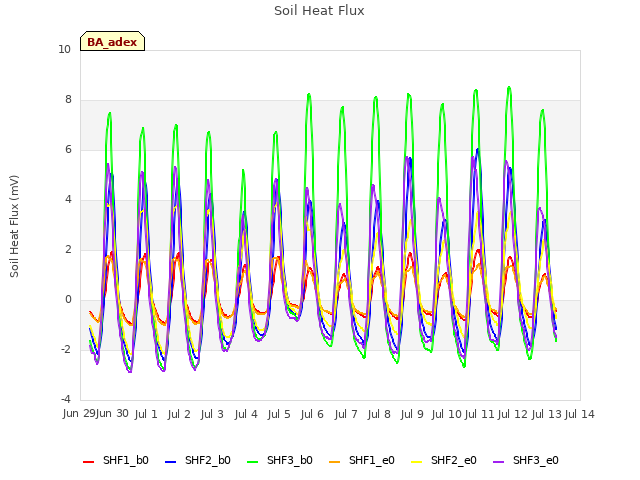The image size is (640, 480).
Task: Click the BA_adex annotation label
Action: [x=112, y=42]
